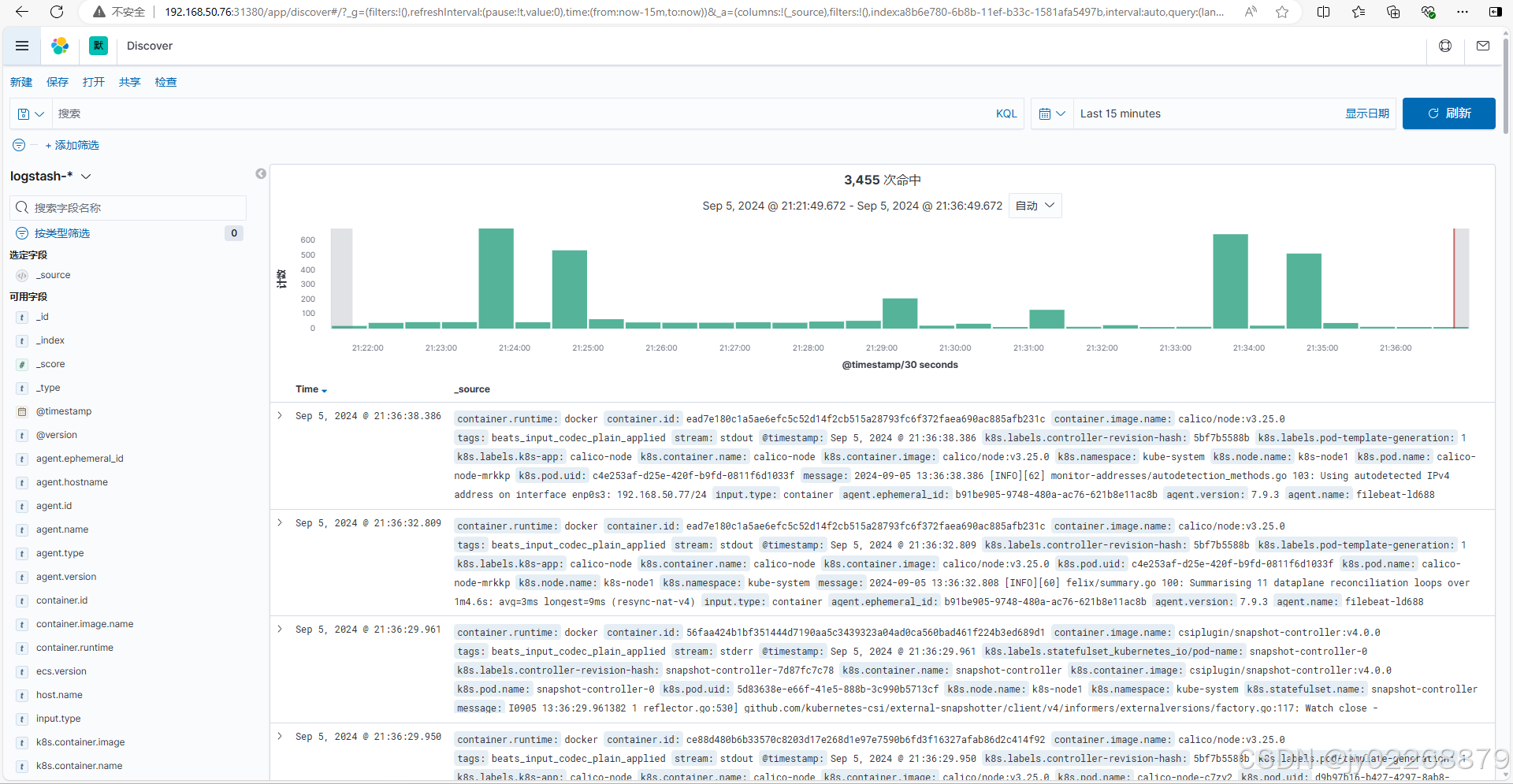Open the help menu icon in header
Viewport: 1513px width, 784px height.
click(1445, 46)
